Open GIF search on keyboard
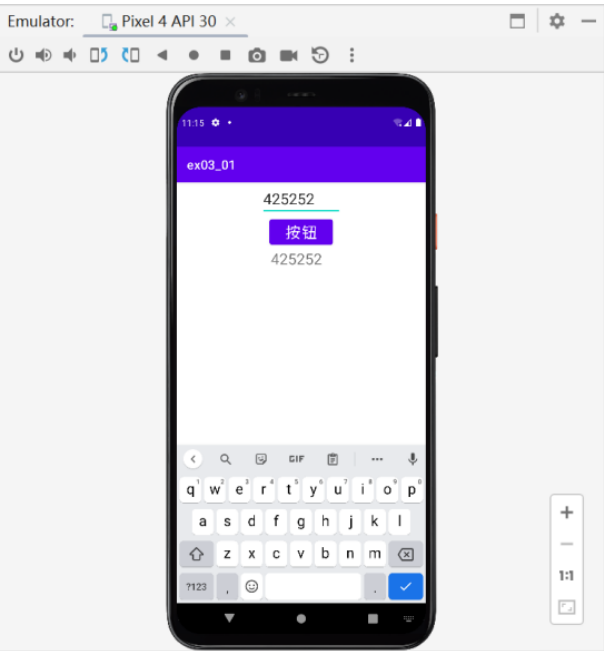The image size is (604, 651). click(x=296, y=459)
